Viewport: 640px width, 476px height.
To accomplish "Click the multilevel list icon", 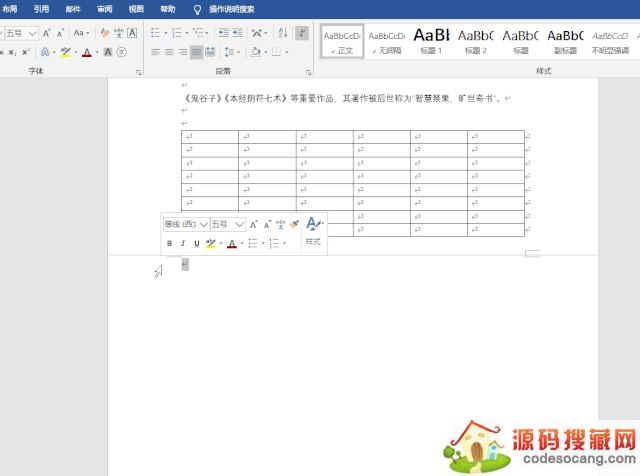I will point(198,33).
